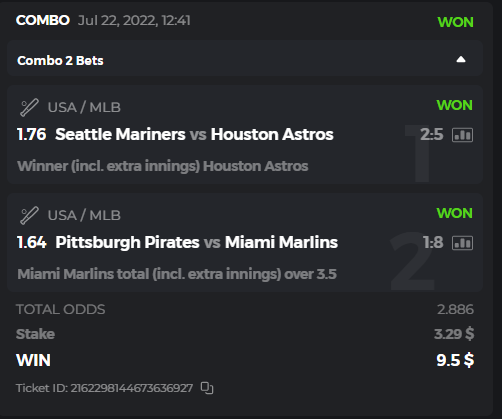The height and width of the screenshot is (419, 502).
Task: Open Pittsburgh Pirates vs Miami Marlins match
Action: (x=197, y=242)
